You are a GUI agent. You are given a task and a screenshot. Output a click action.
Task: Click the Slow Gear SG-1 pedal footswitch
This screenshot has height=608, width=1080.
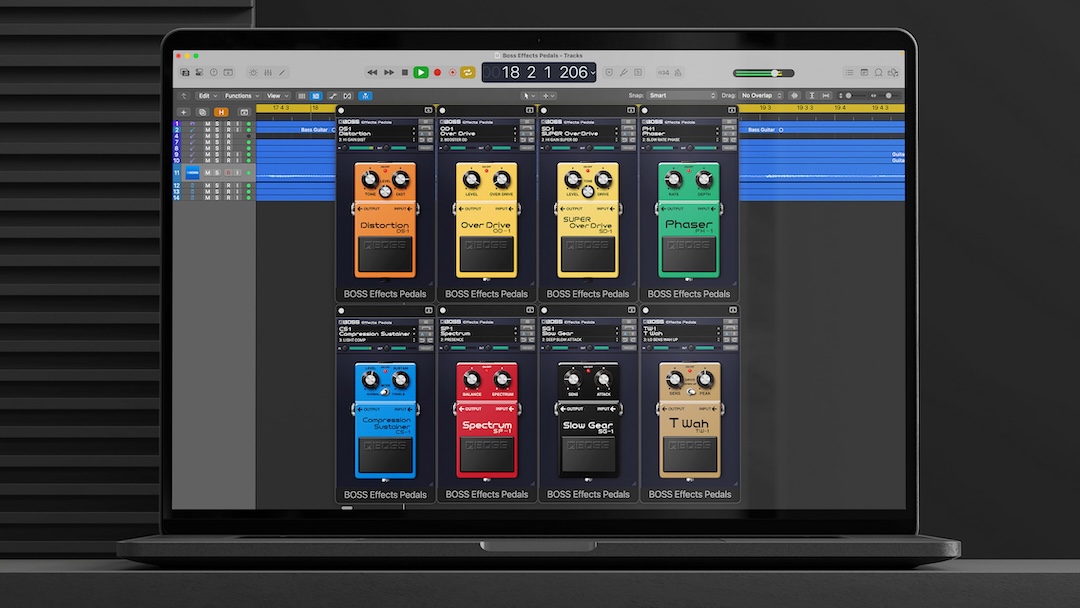coord(588,456)
